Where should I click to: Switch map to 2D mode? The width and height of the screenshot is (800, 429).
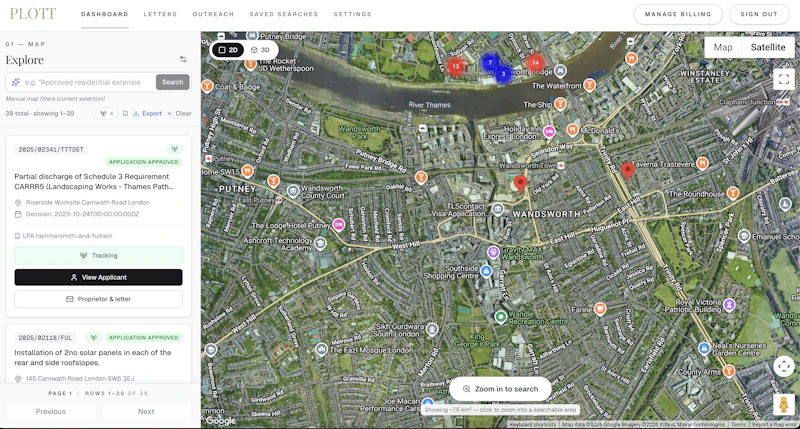click(x=228, y=50)
